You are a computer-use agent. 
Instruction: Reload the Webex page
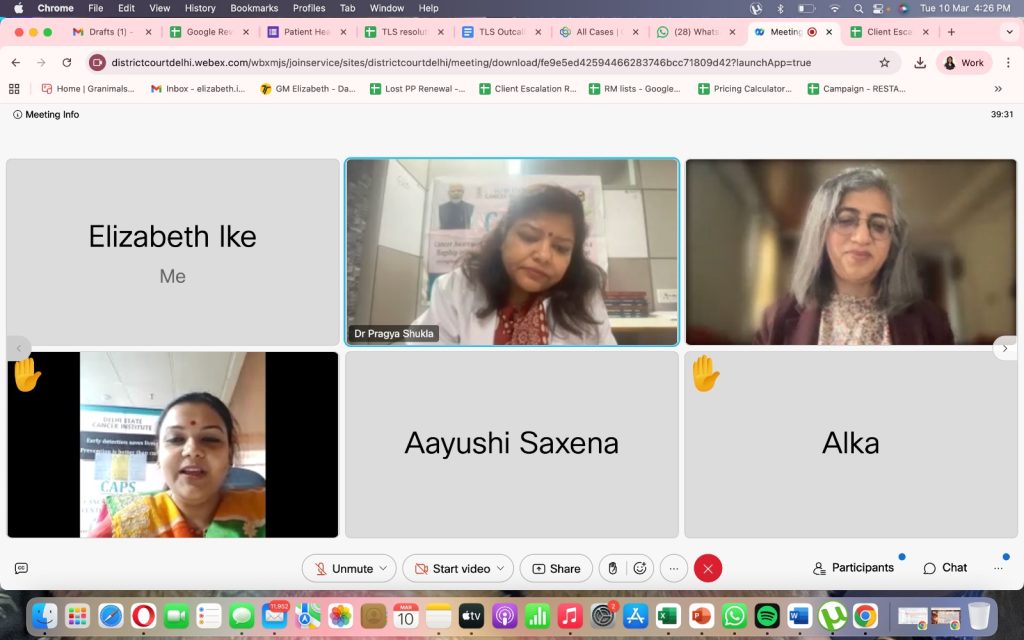pos(67,63)
